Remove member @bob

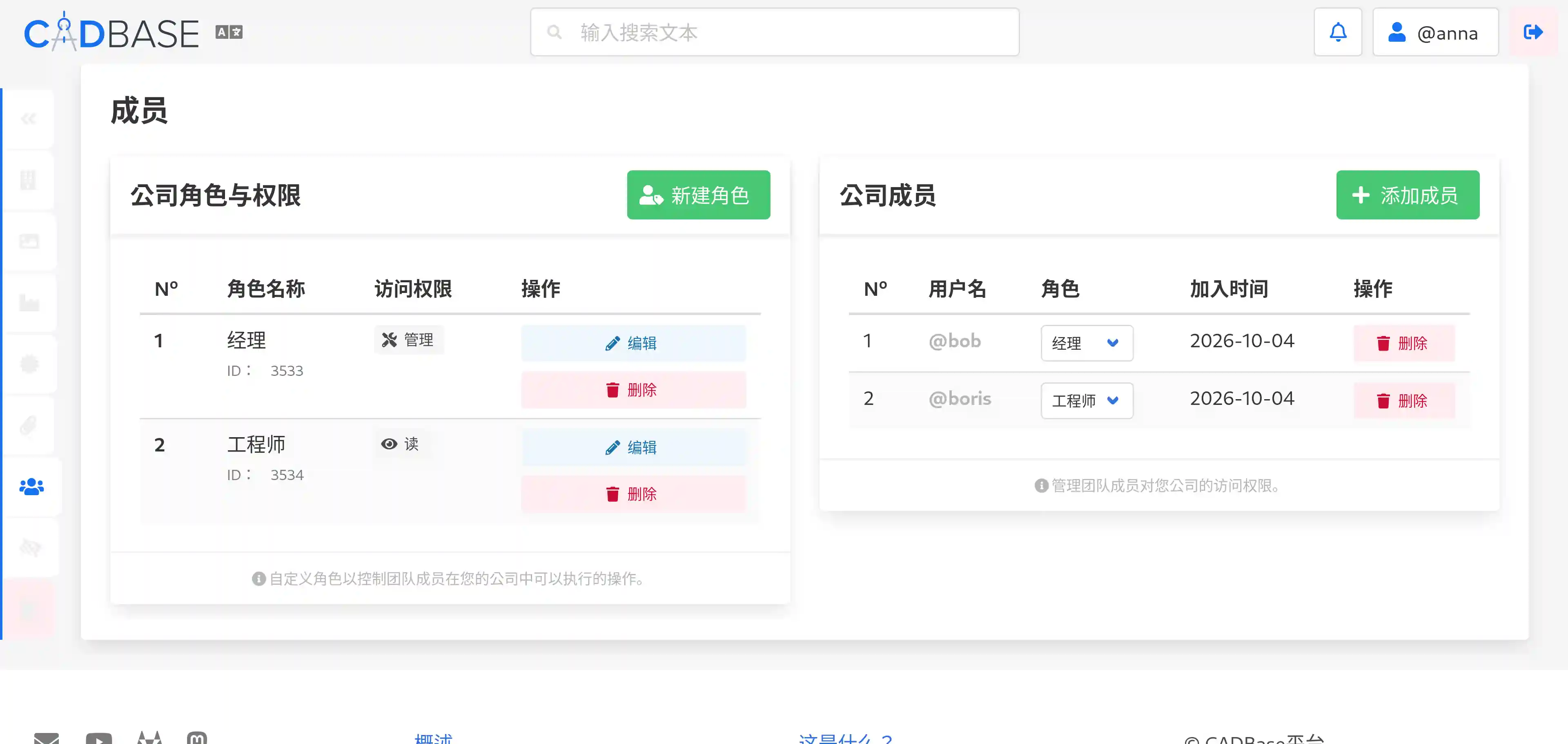tap(1404, 343)
